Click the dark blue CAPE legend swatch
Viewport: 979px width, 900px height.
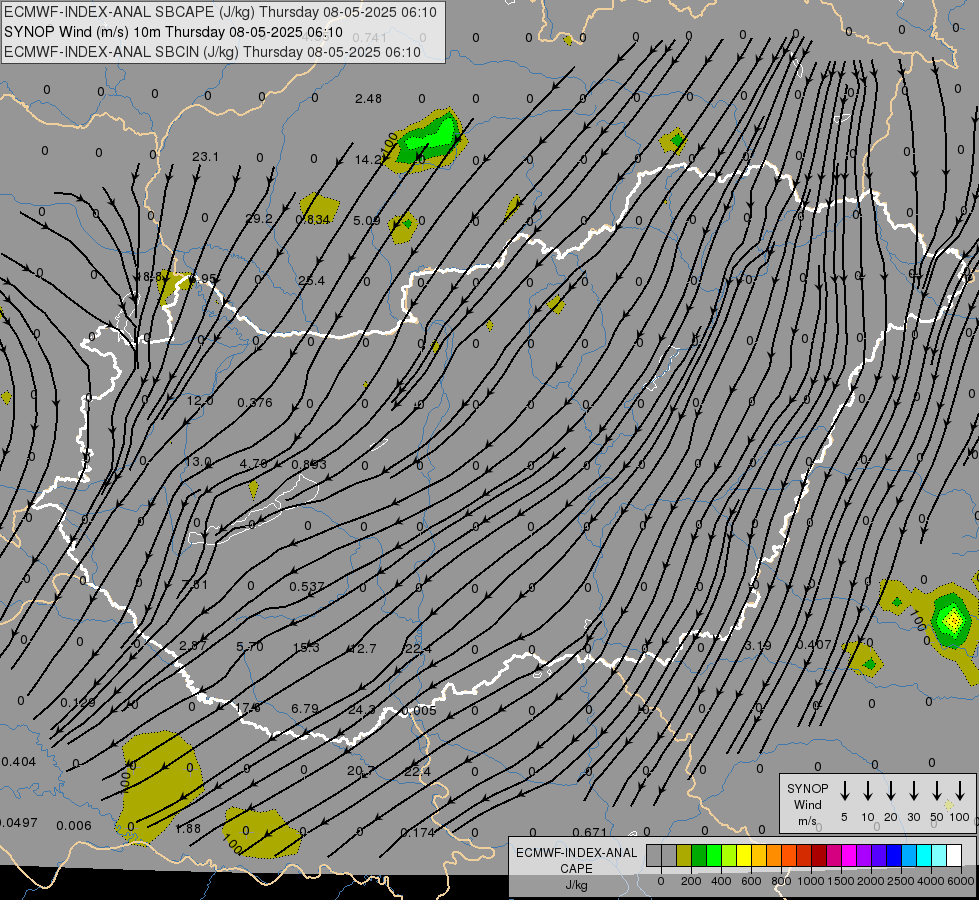click(x=893, y=856)
